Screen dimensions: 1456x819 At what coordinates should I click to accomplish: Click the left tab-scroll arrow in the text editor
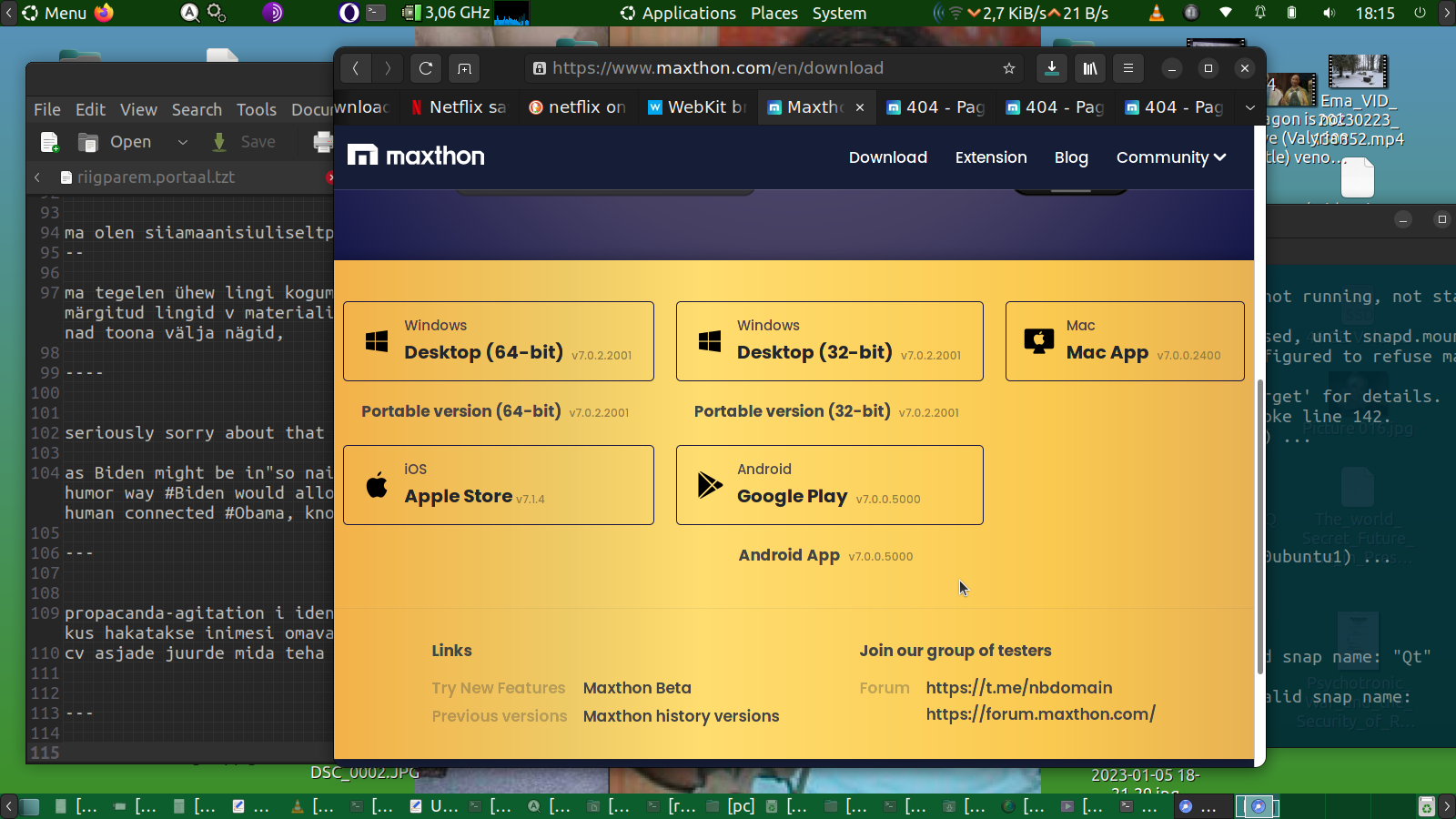tap(37, 177)
